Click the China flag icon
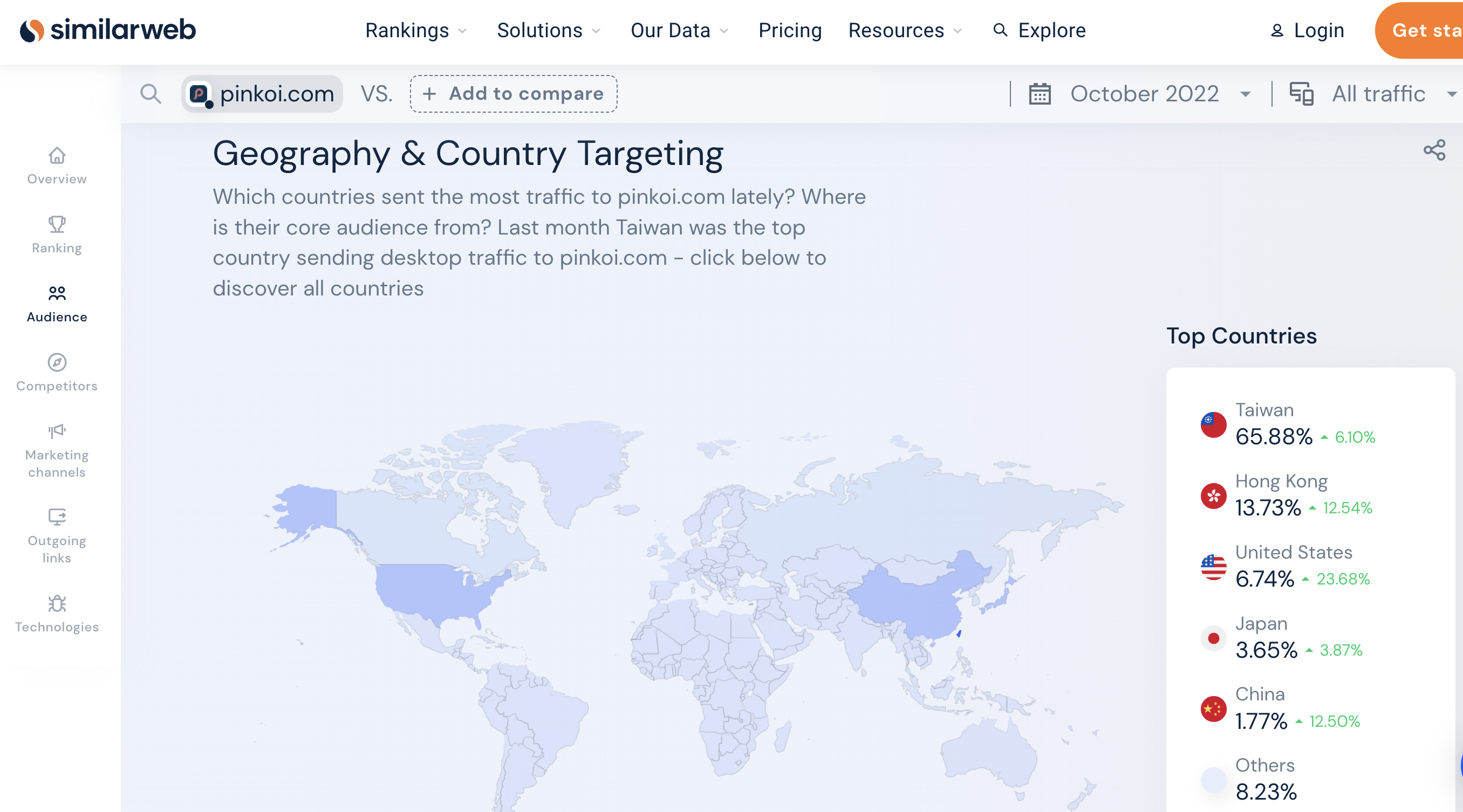The height and width of the screenshot is (812, 1463). pos(1213,708)
